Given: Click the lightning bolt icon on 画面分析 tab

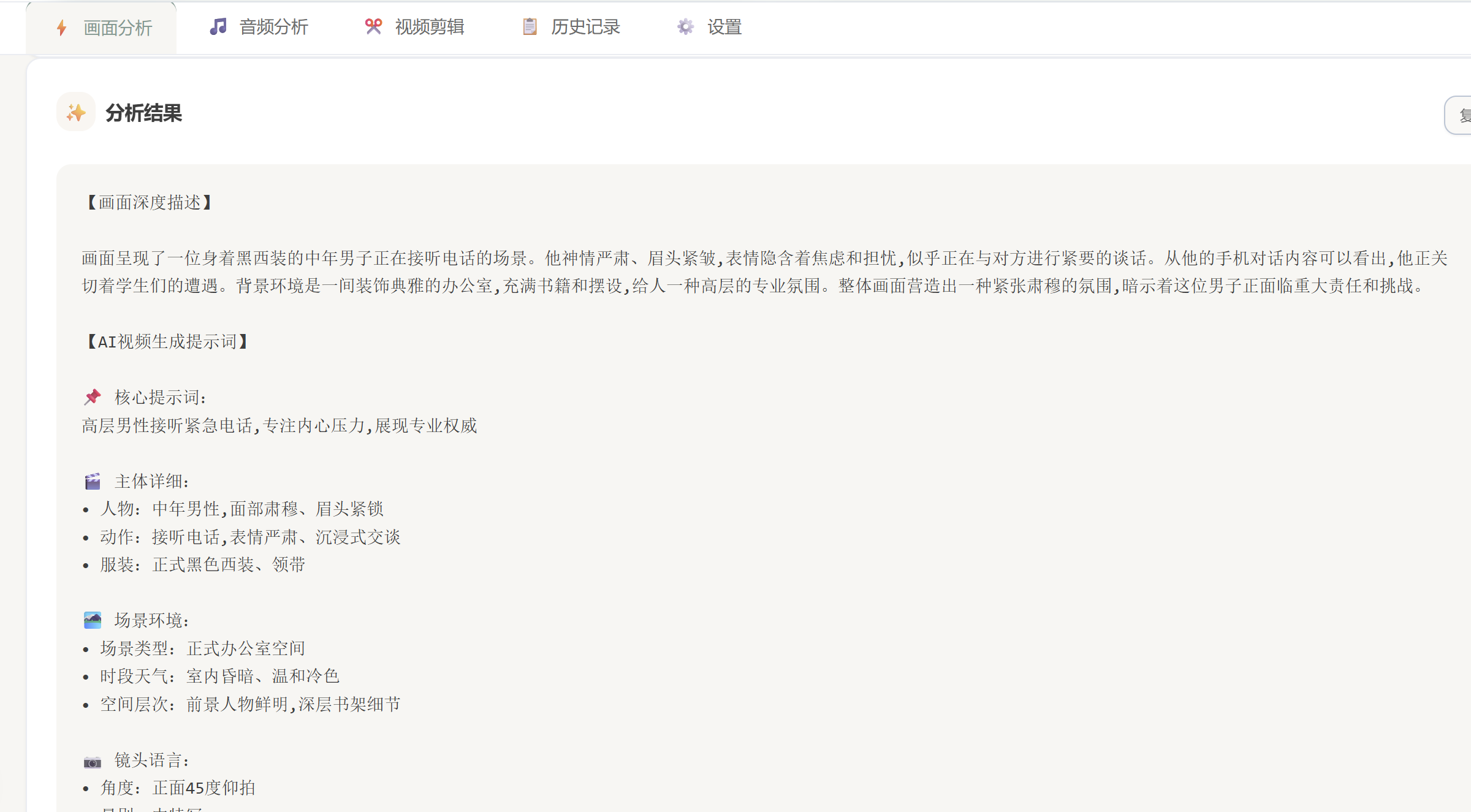Looking at the screenshot, I should click(x=61, y=28).
